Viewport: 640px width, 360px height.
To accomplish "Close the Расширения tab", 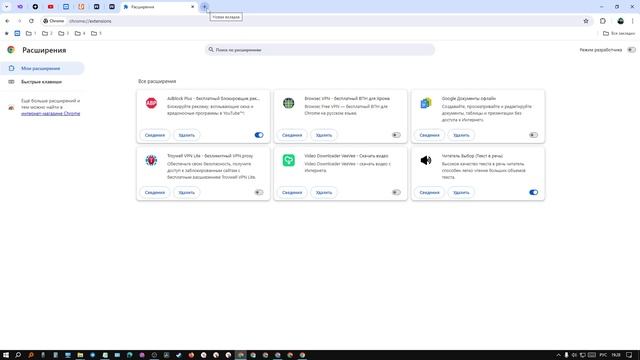I will pyautogui.click(x=193, y=7).
